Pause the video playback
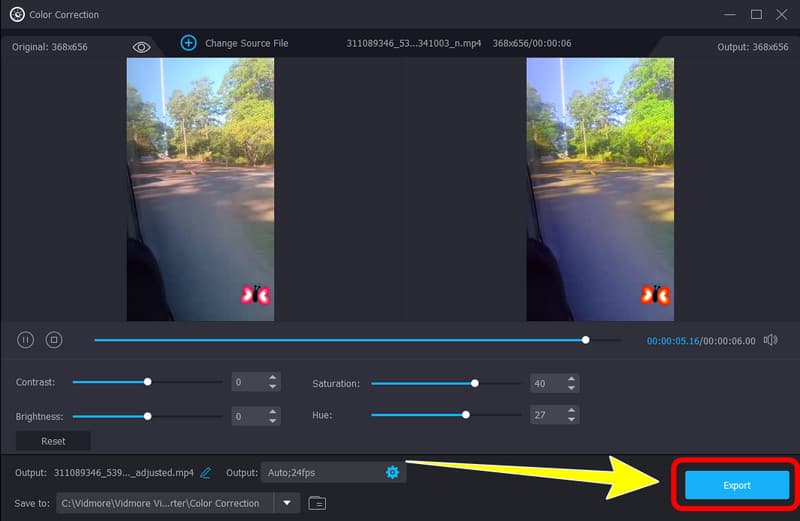The height and width of the screenshot is (521, 800). 26,340
